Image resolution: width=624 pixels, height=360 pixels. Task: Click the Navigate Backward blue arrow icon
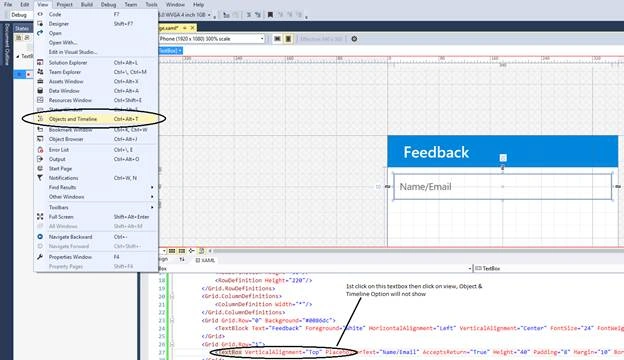pos(40,237)
